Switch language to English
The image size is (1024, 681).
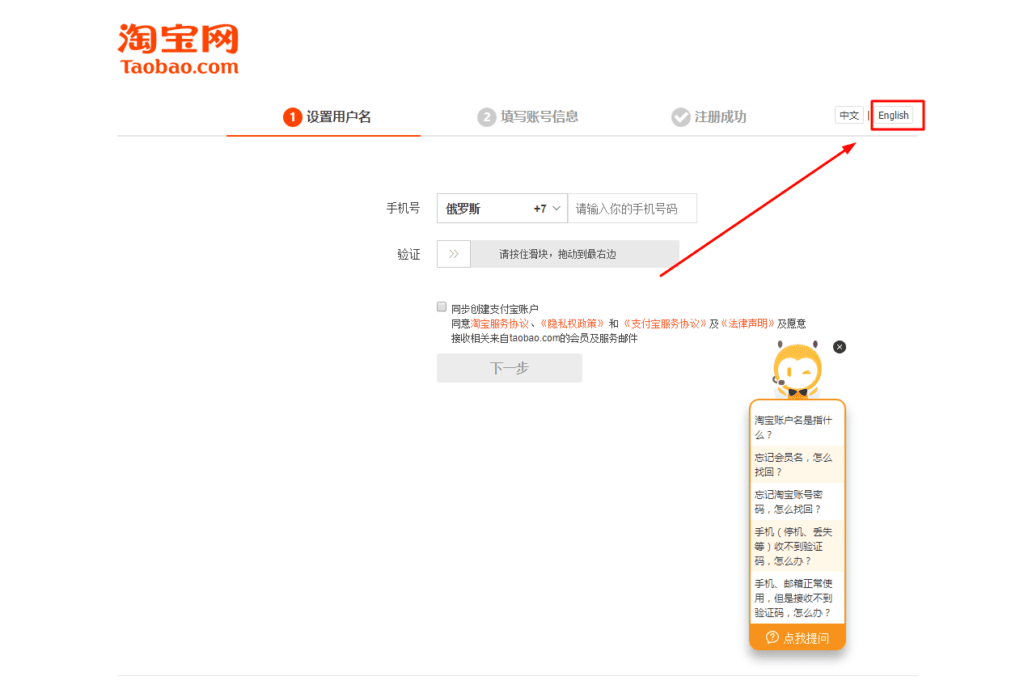click(x=893, y=115)
